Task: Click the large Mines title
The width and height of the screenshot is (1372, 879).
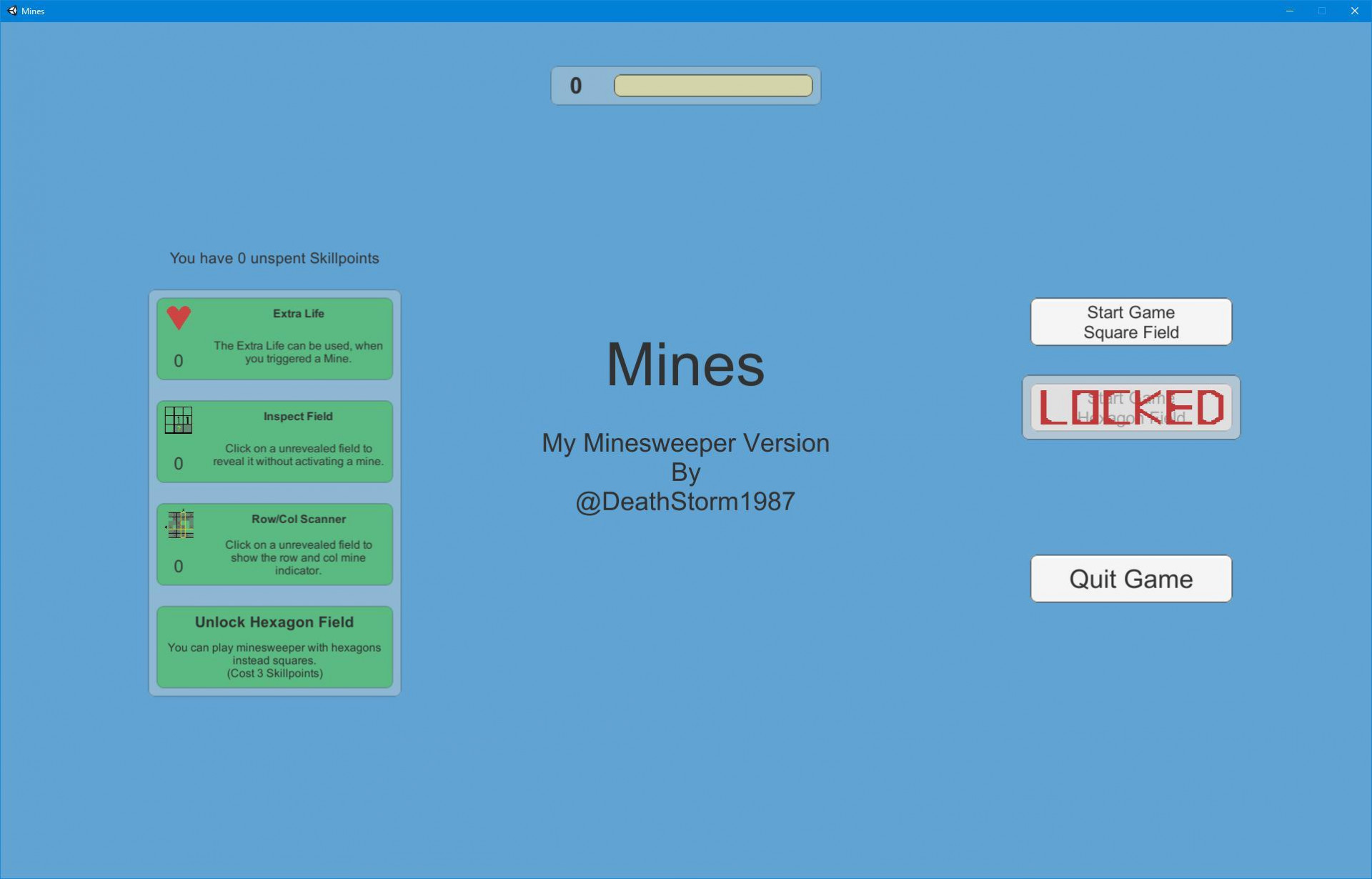Action: pyautogui.click(x=685, y=364)
